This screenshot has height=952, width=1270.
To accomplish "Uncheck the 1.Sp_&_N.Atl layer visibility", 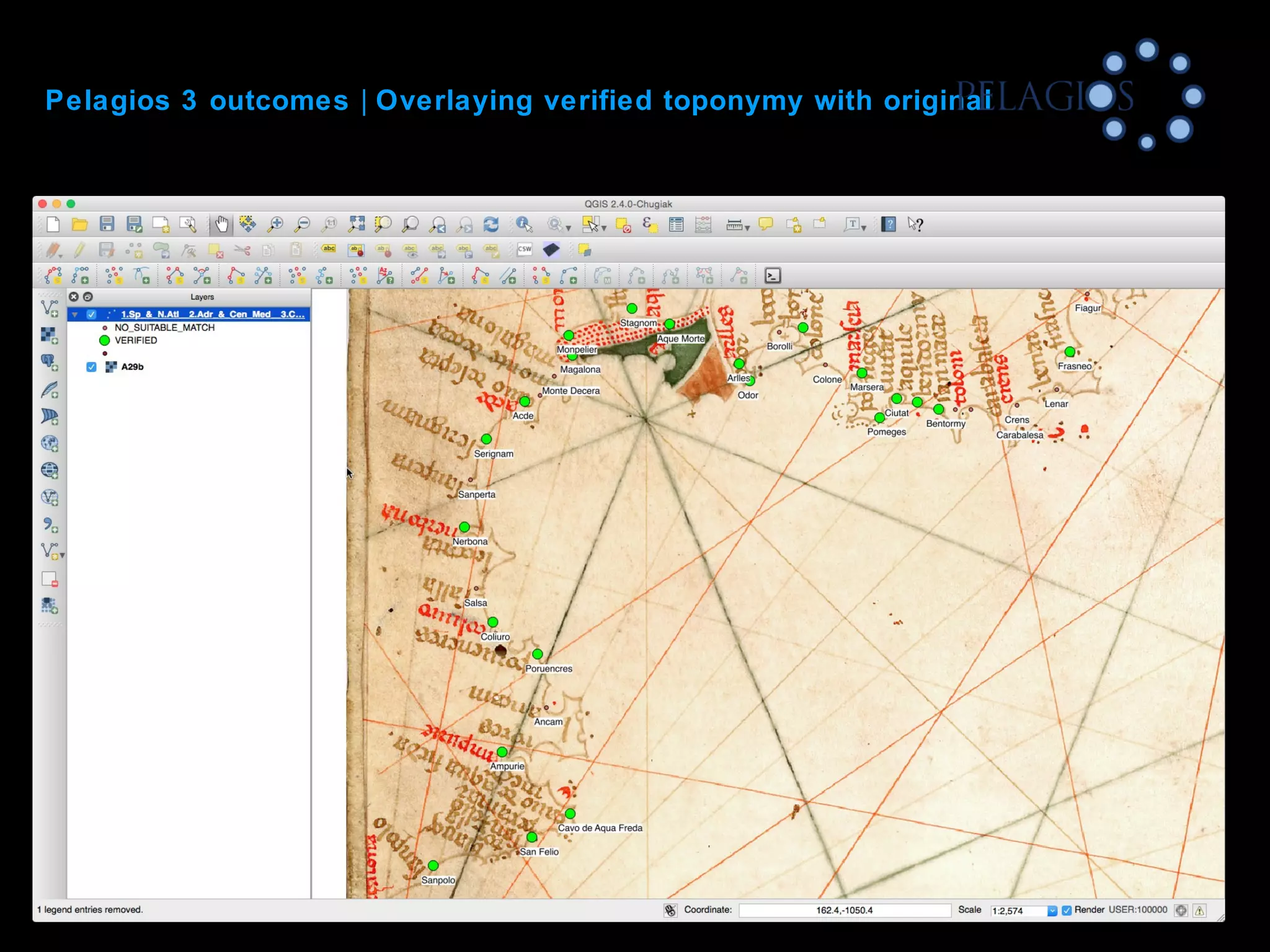I will 91,314.
